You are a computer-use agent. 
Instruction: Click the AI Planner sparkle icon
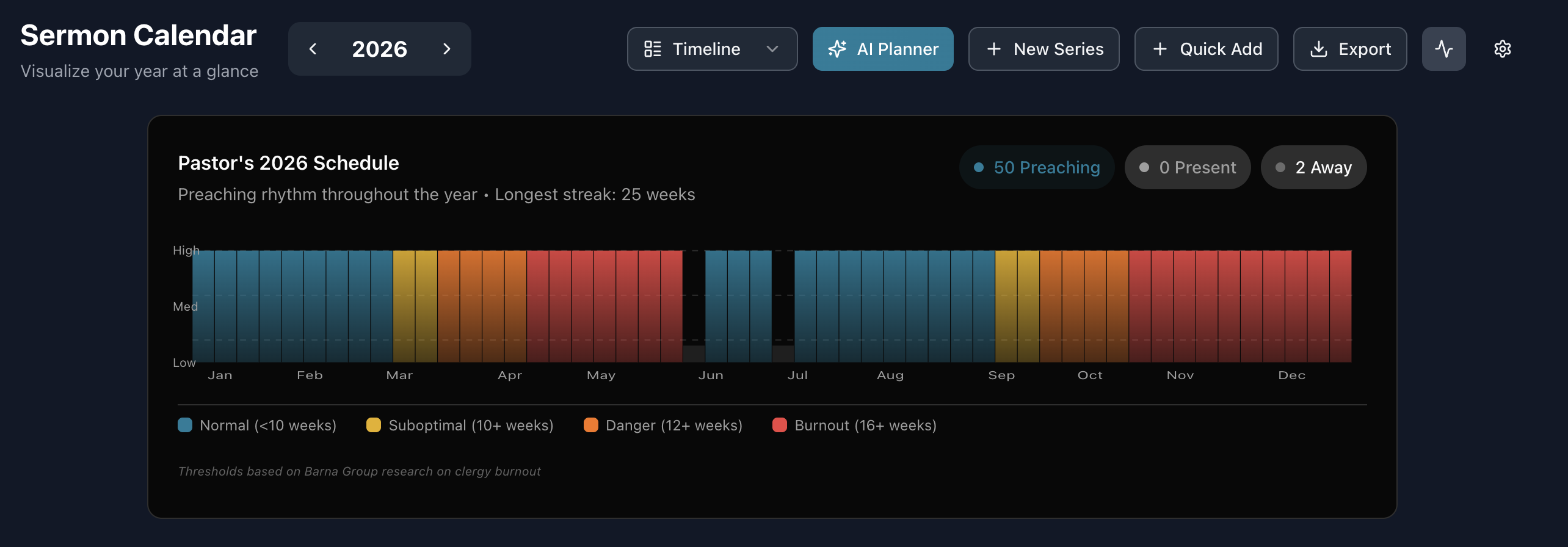(837, 49)
